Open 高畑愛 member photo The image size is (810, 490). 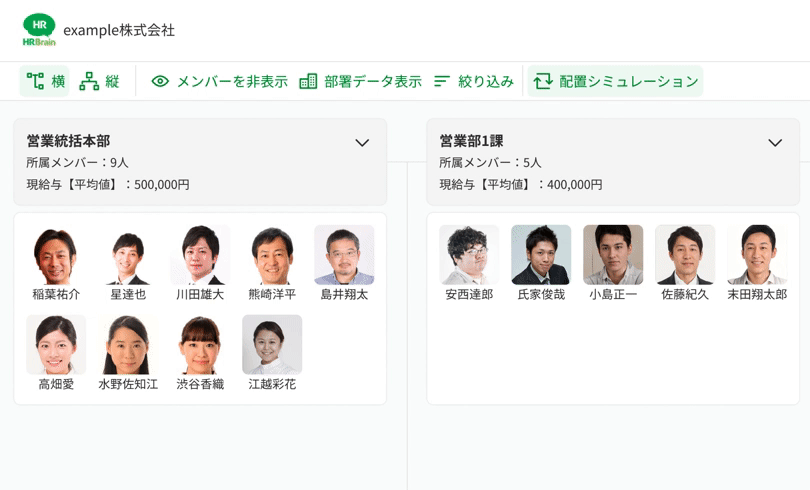(x=56, y=345)
